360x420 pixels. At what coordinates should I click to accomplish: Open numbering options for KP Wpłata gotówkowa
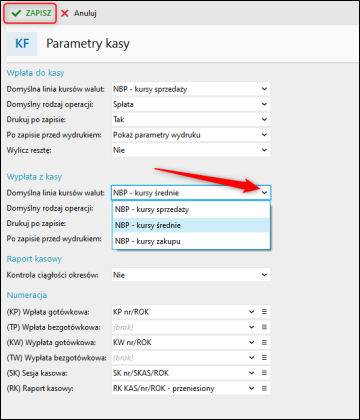pyautogui.click(x=264, y=312)
